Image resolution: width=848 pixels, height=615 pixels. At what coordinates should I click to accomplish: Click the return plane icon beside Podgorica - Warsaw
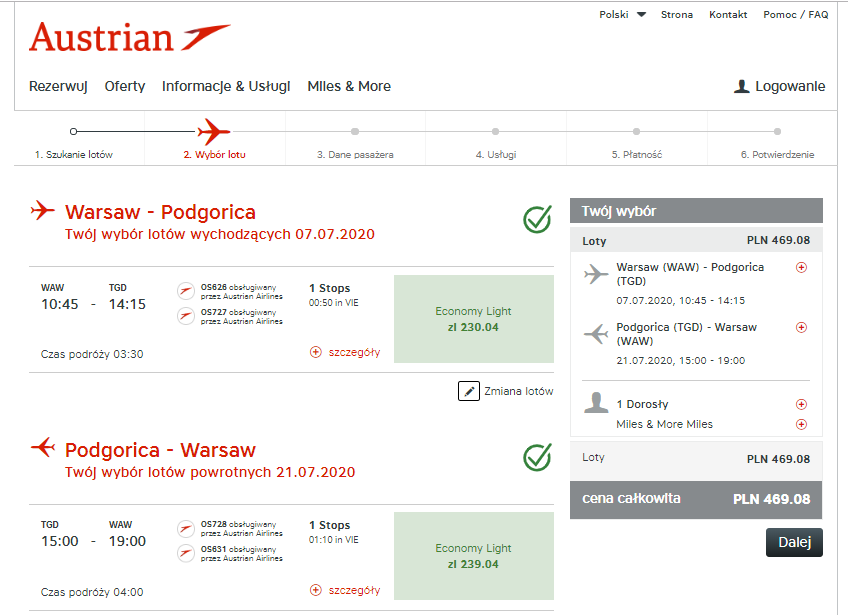tap(43, 447)
